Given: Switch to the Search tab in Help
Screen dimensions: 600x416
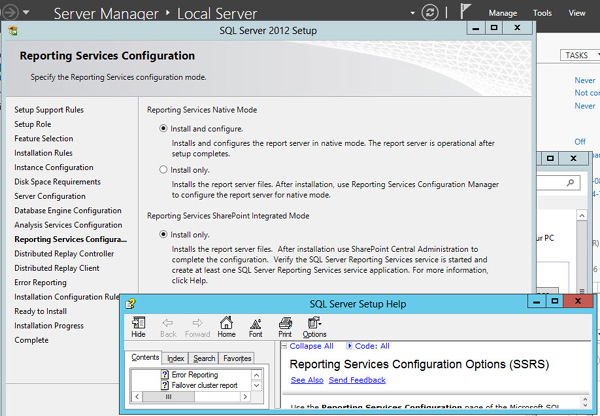Looking at the screenshot, I should [x=204, y=358].
